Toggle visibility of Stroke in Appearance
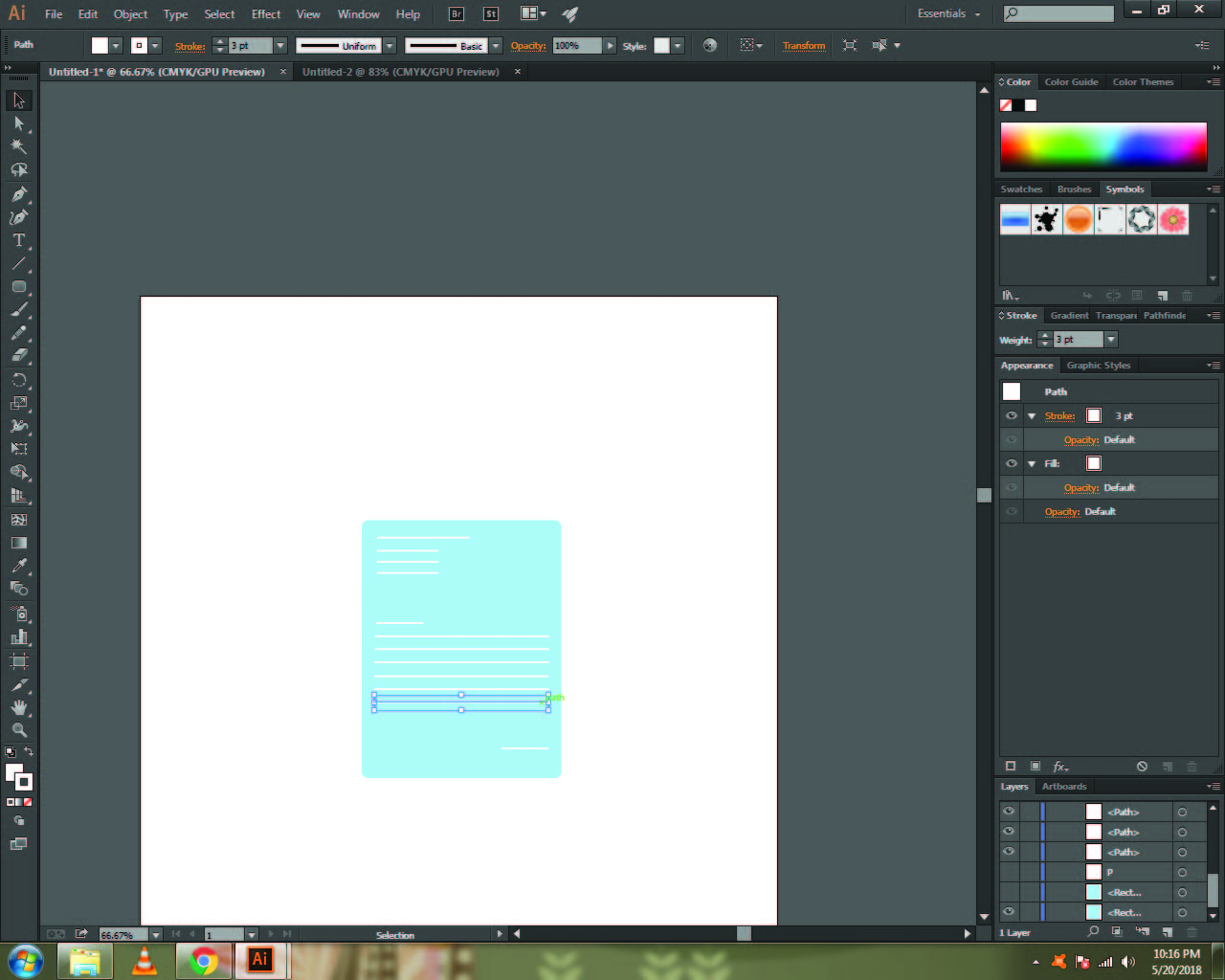The image size is (1225, 980). click(x=1012, y=416)
